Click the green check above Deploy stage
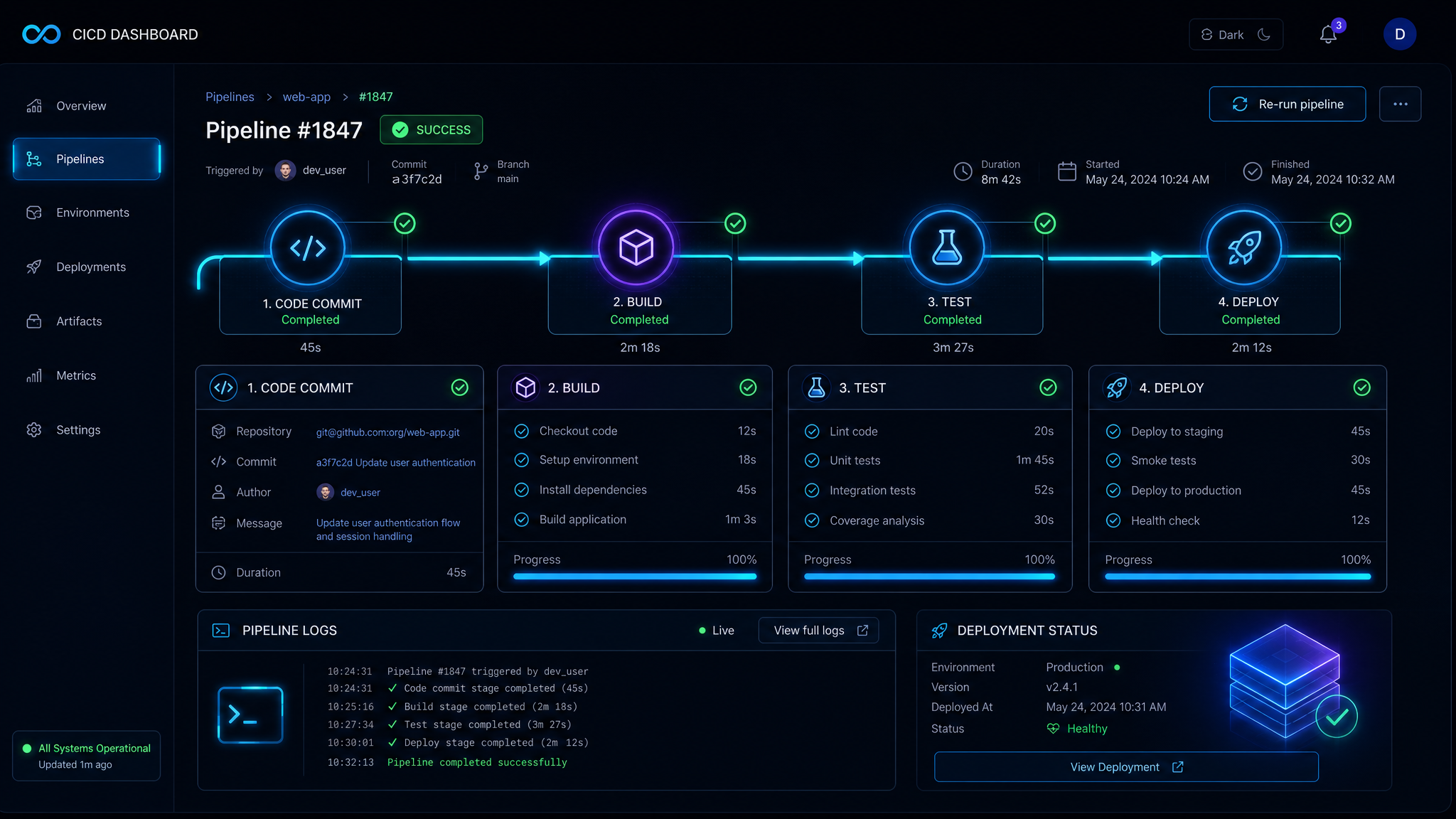1456x819 pixels. [1341, 223]
